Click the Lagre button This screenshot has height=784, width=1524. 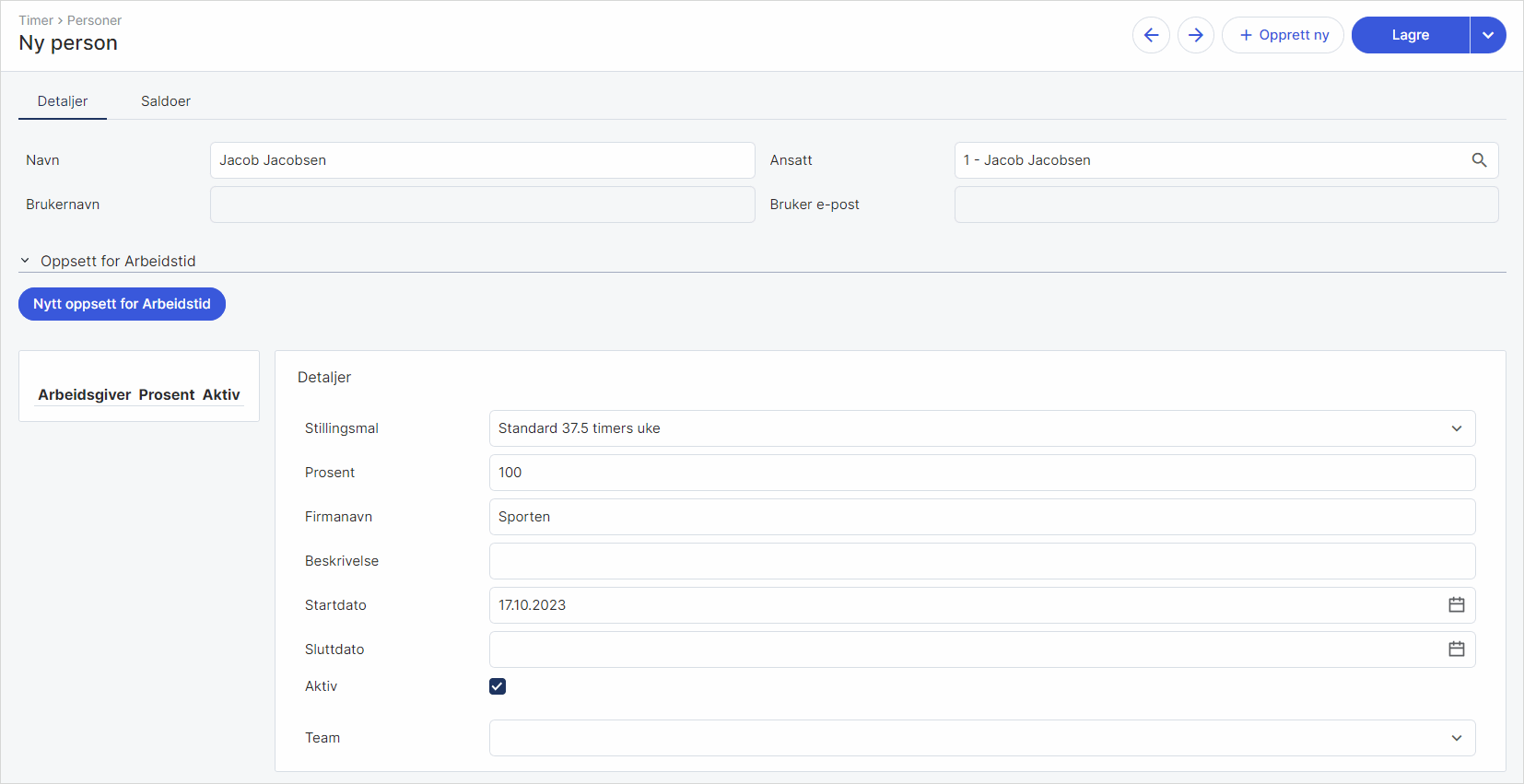tap(1410, 35)
